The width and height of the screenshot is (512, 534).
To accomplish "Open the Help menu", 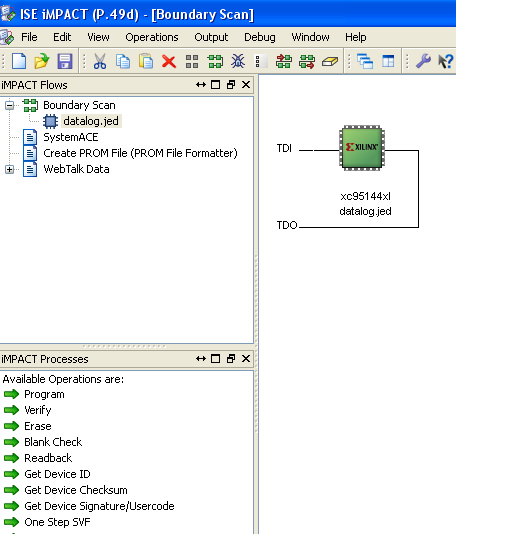I will [356, 37].
